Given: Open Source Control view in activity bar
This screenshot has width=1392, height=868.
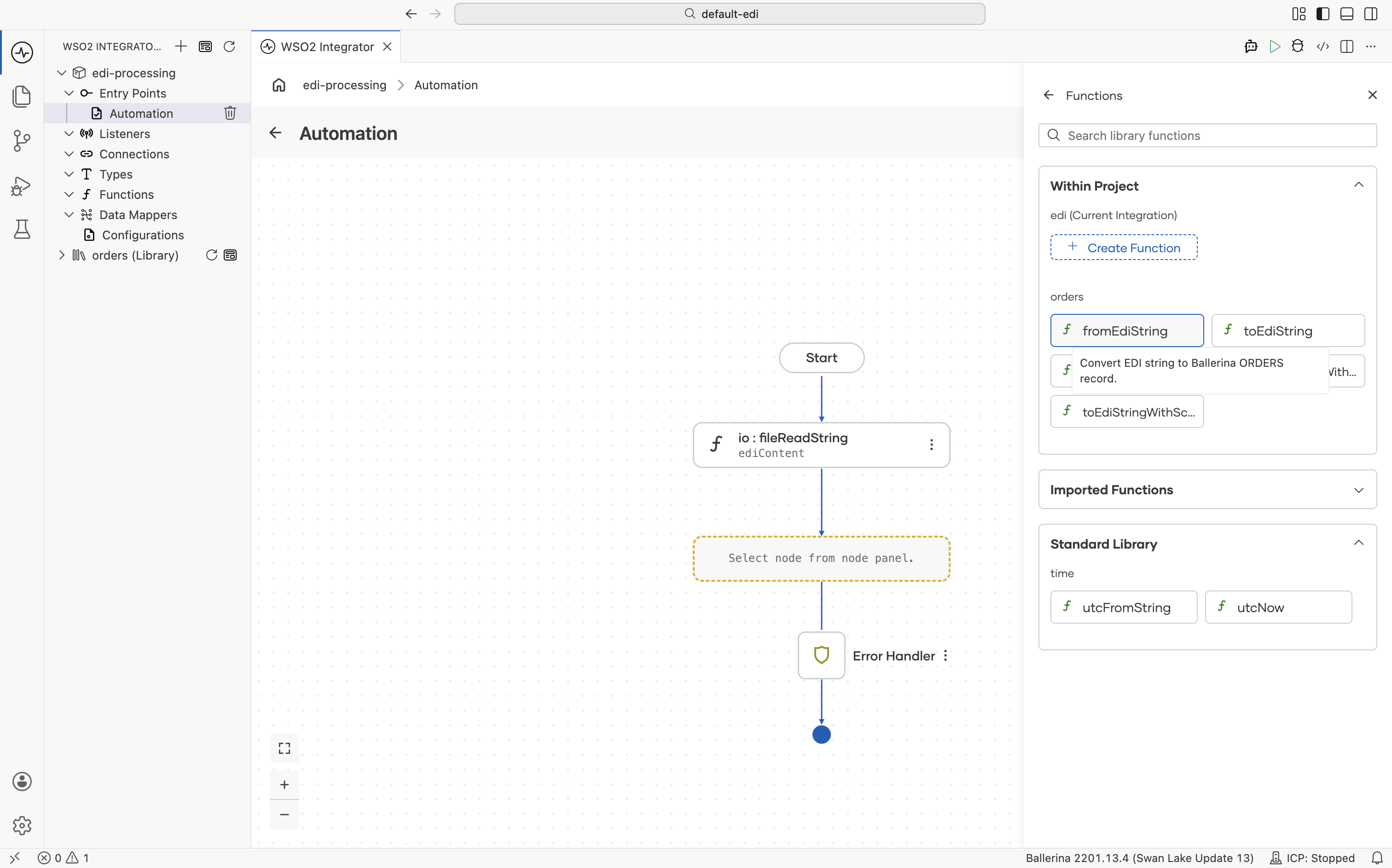Looking at the screenshot, I should pyautogui.click(x=22, y=141).
